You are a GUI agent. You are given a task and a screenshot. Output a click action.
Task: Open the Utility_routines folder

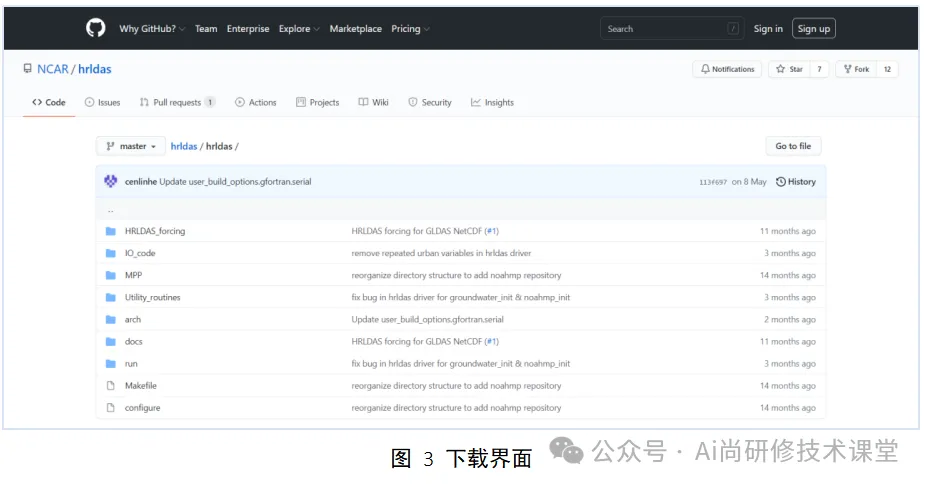153,298
